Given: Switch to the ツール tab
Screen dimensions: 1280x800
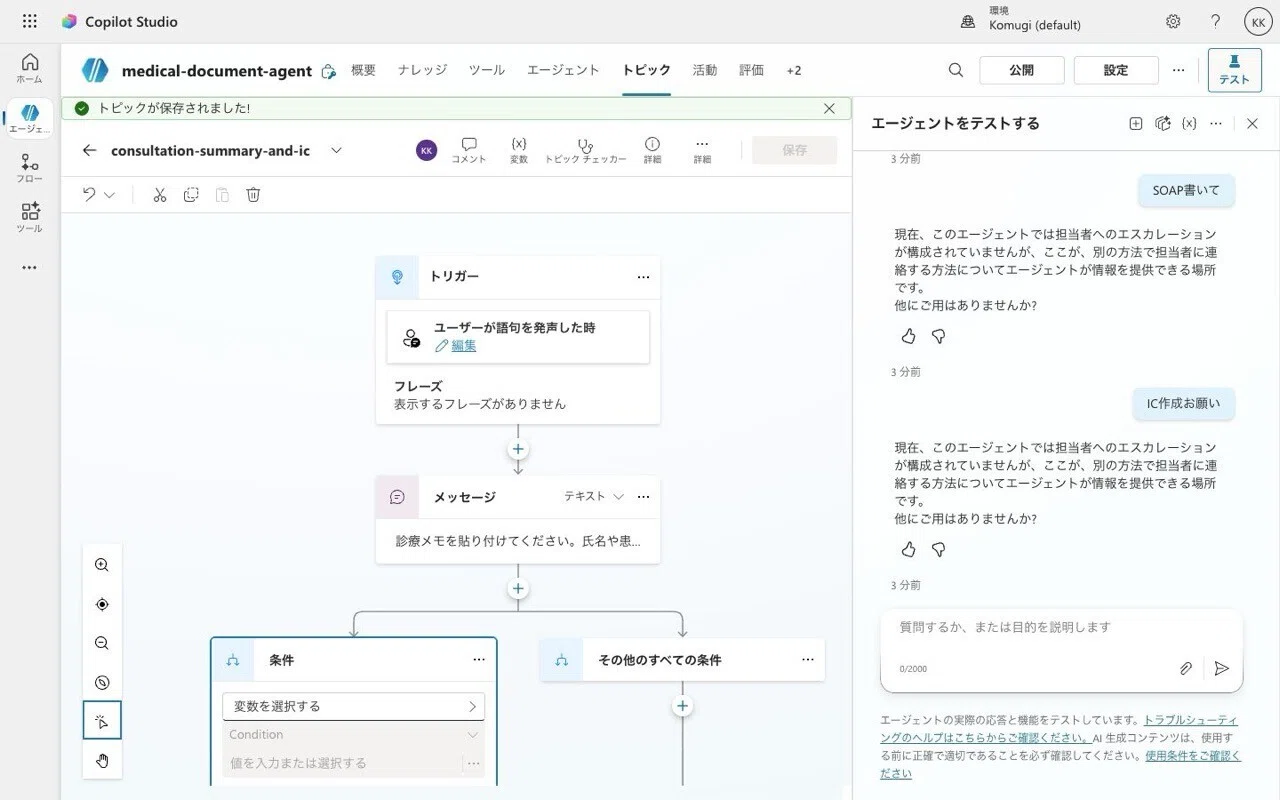Looking at the screenshot, I should (487, 70).
